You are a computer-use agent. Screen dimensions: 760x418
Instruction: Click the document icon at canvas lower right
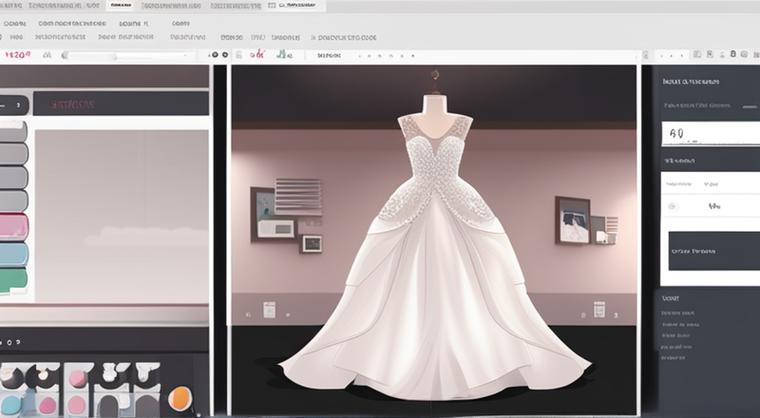tap(599, 309)
